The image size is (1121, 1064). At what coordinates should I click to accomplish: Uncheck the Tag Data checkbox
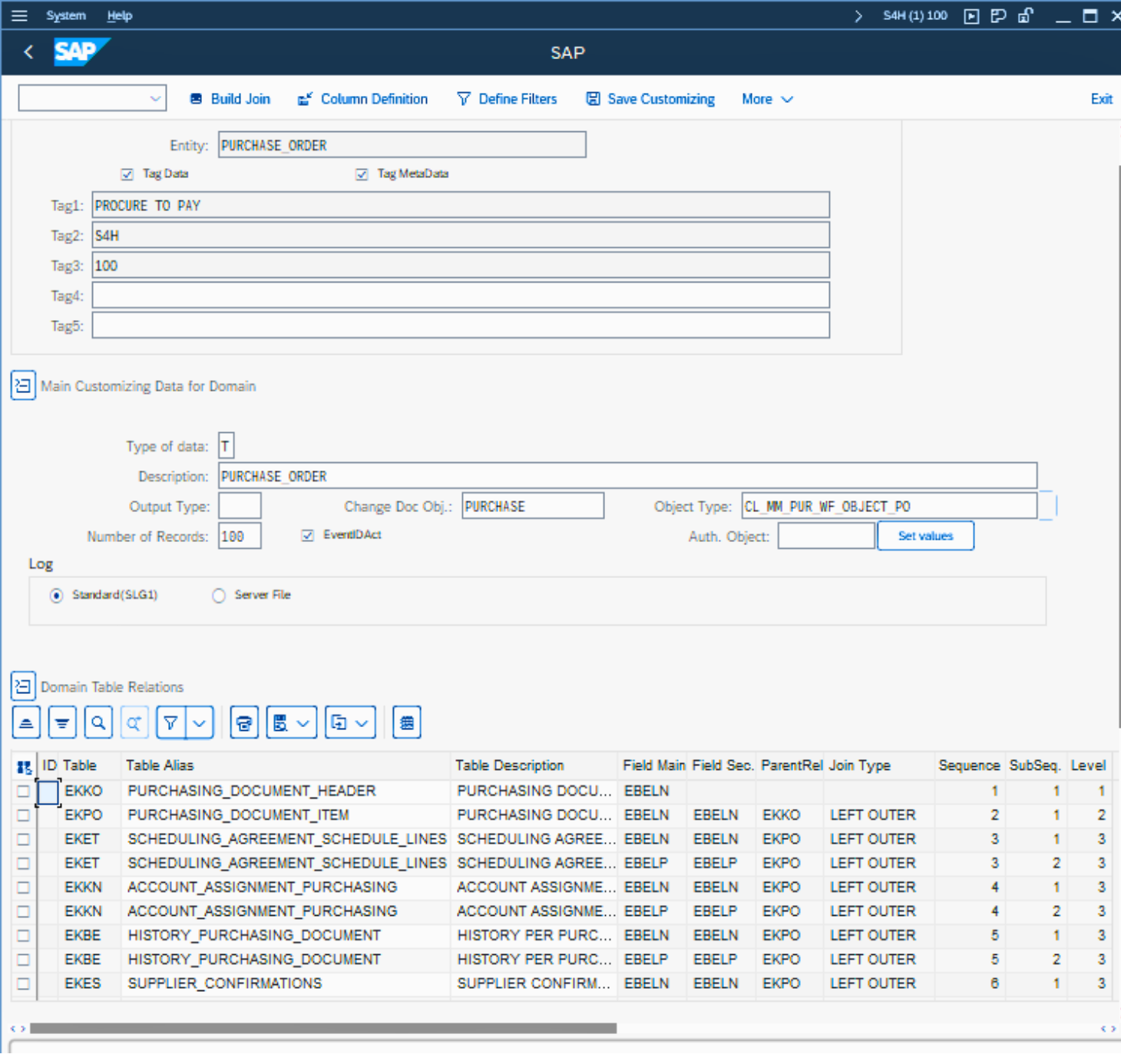(127, 174)
